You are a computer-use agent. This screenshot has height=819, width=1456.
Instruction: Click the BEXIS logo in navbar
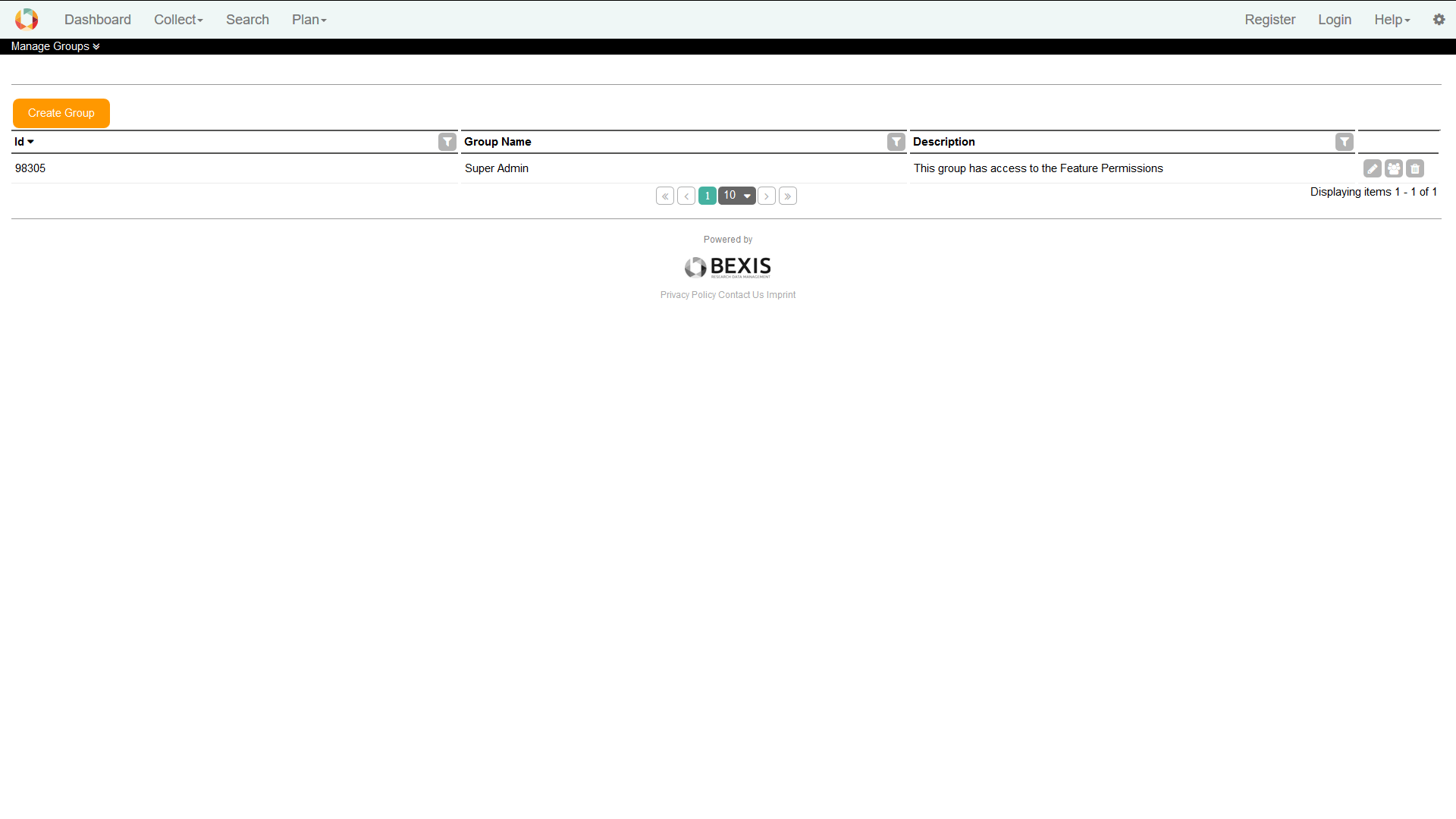coord(27,19)
